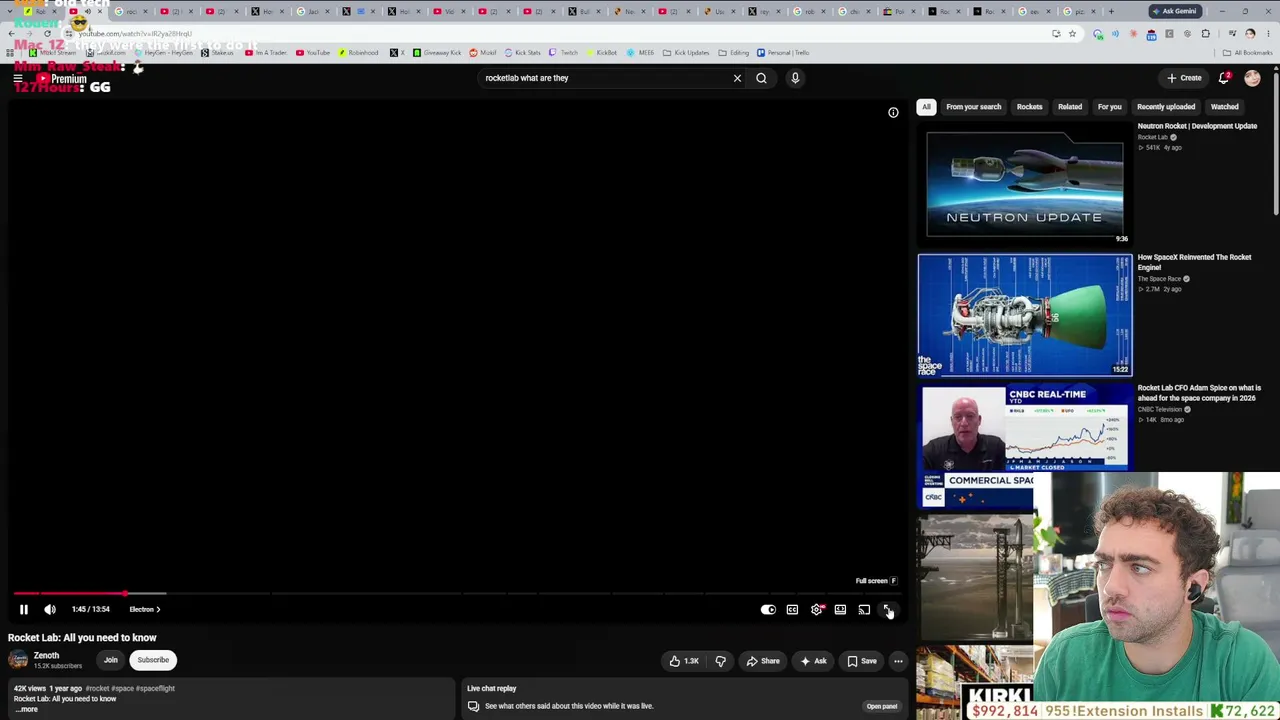Join the Zenoth channel membership
Image resolution: width=1280 pixels, height=720 pixels.
[x=111, y=660]
